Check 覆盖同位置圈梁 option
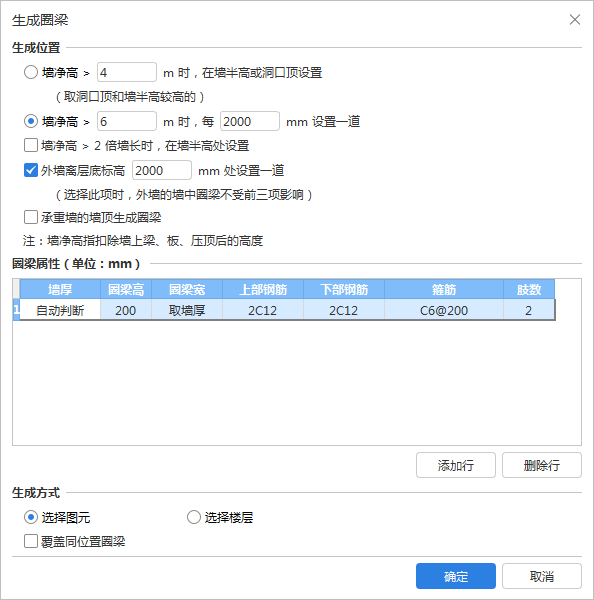The height and width of the screenshot is (600, 594). click(x=31, y=541)
